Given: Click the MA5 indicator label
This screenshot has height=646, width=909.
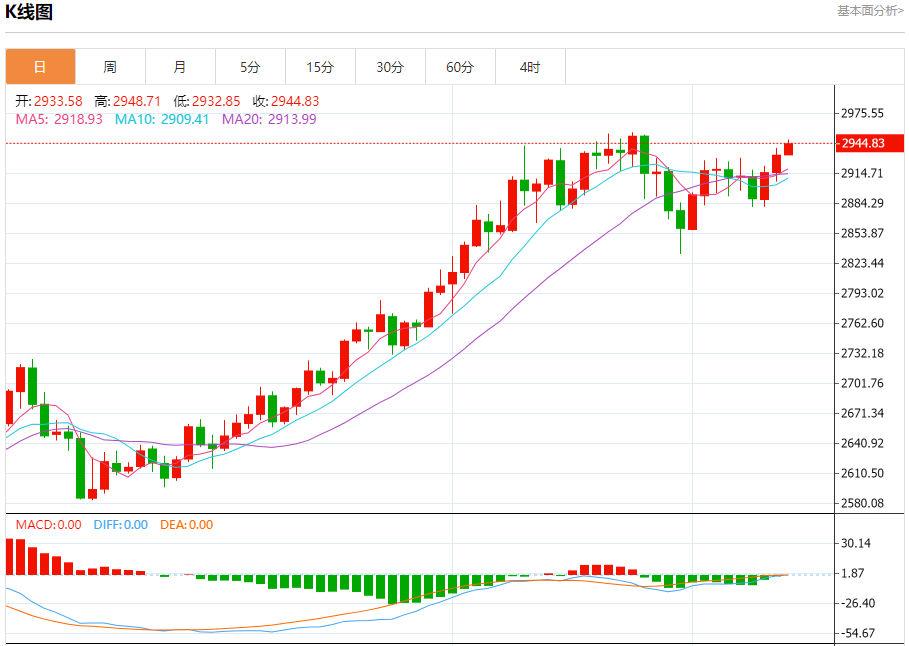Looking at the screenshot, I should (x=59, y=119).
